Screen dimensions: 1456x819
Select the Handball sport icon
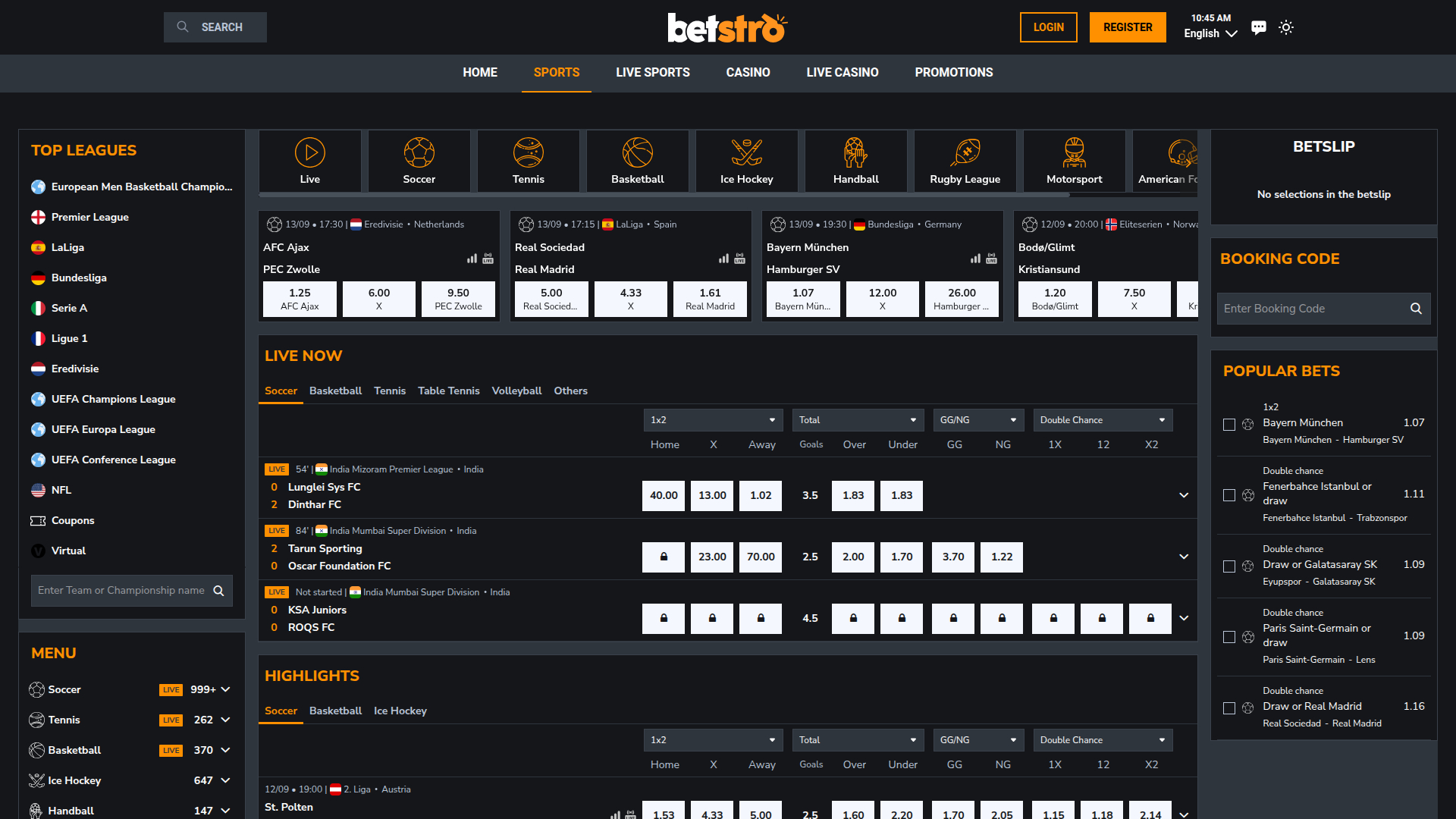click(855, 159)
